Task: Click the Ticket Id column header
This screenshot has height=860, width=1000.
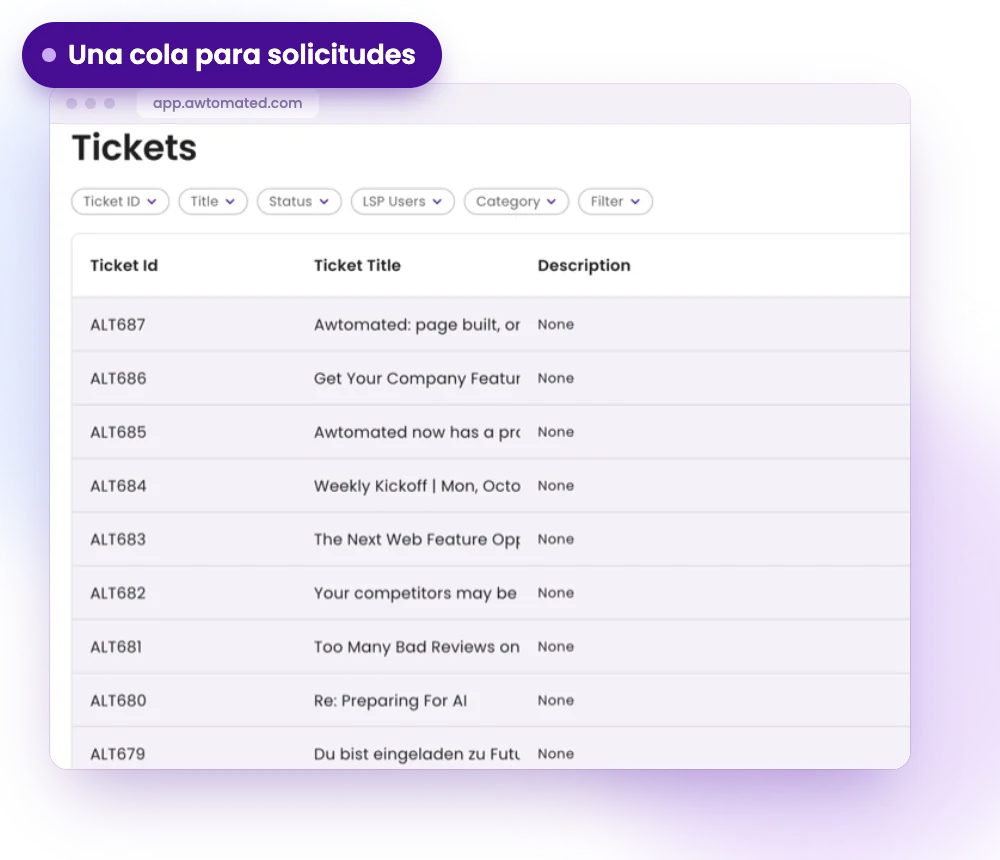Action: tap(124, 265)
